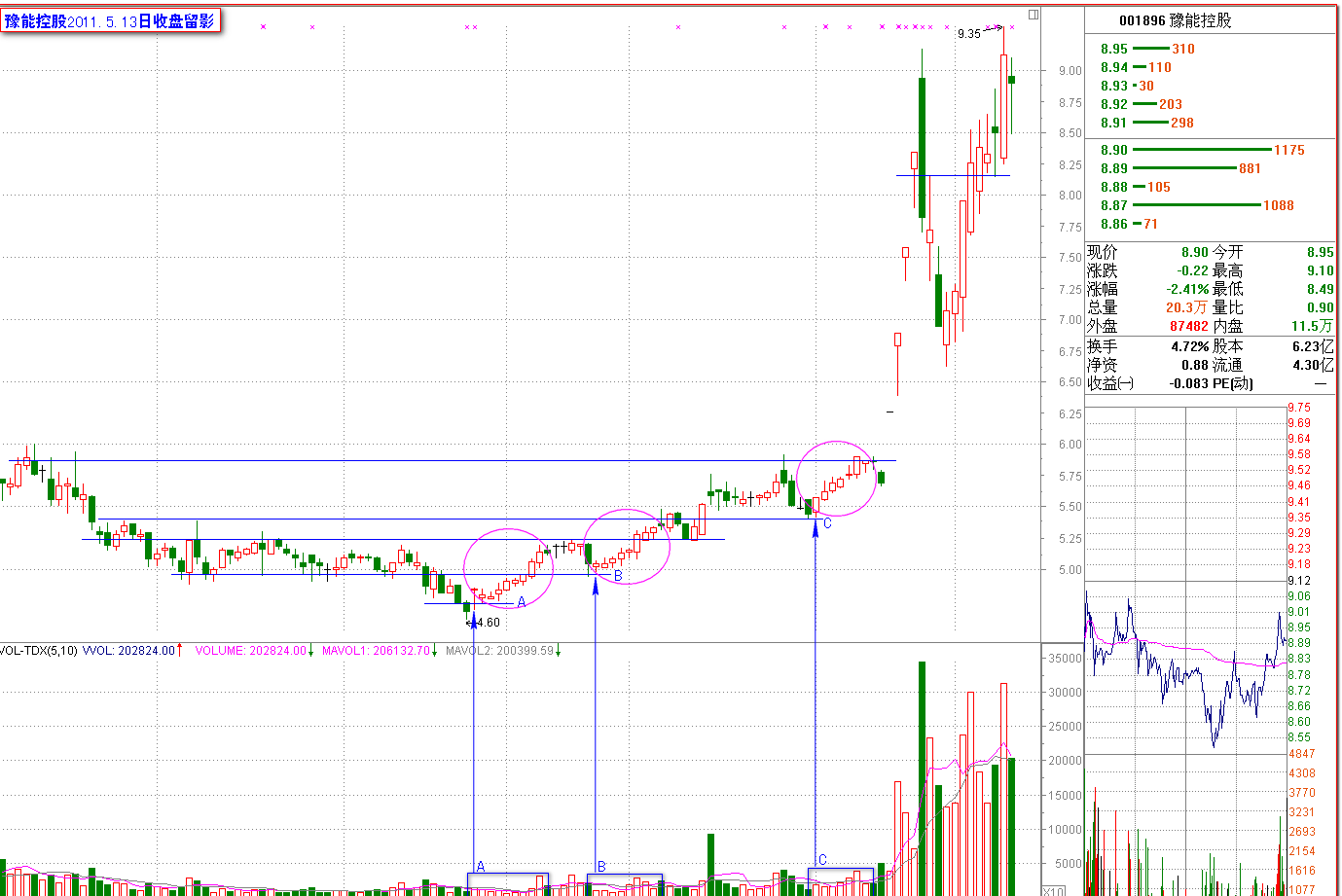Click the X10 volume scale icon
This screenshot has width=1342, height=896.
point(1054,890)
